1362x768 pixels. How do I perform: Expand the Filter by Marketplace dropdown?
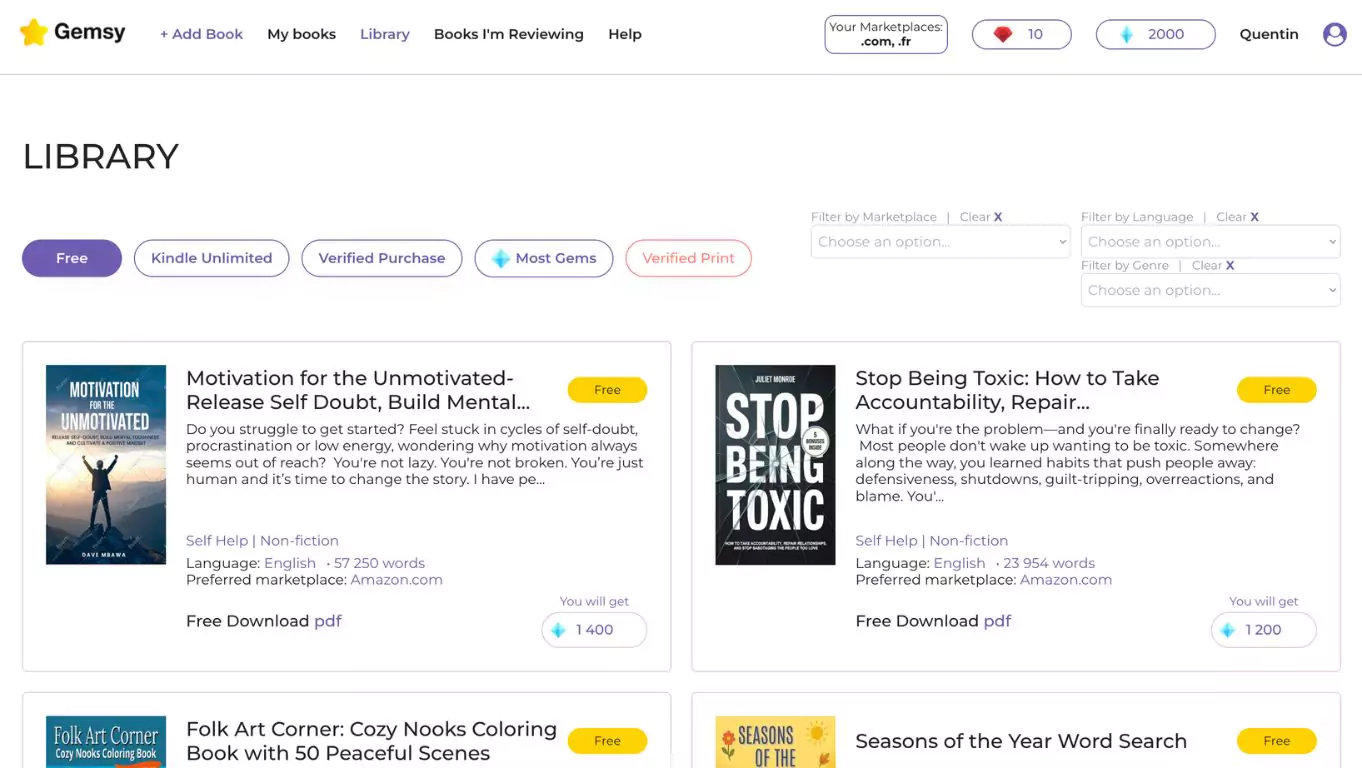point(941,242)
